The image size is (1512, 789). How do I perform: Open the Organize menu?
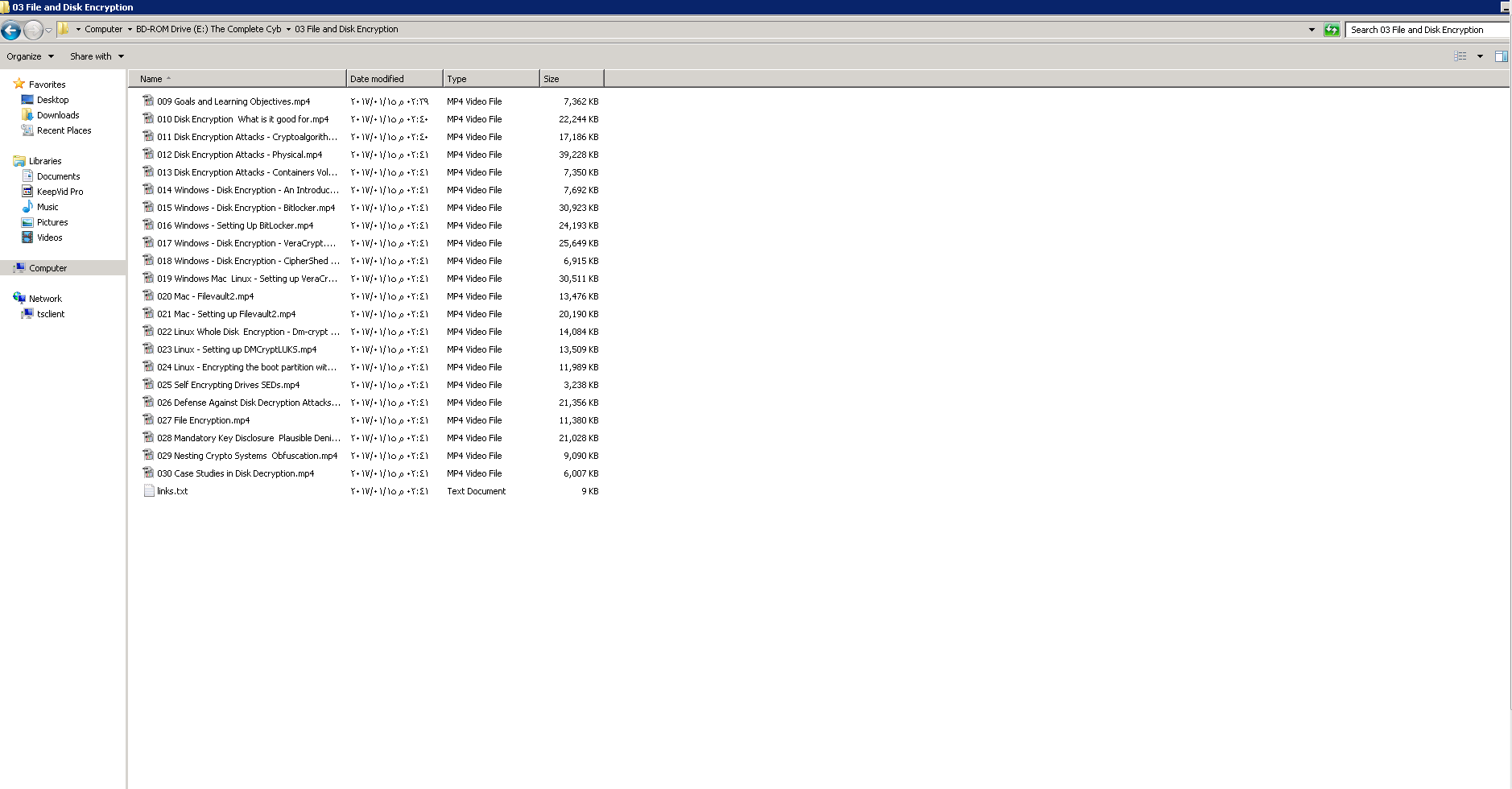30,56
